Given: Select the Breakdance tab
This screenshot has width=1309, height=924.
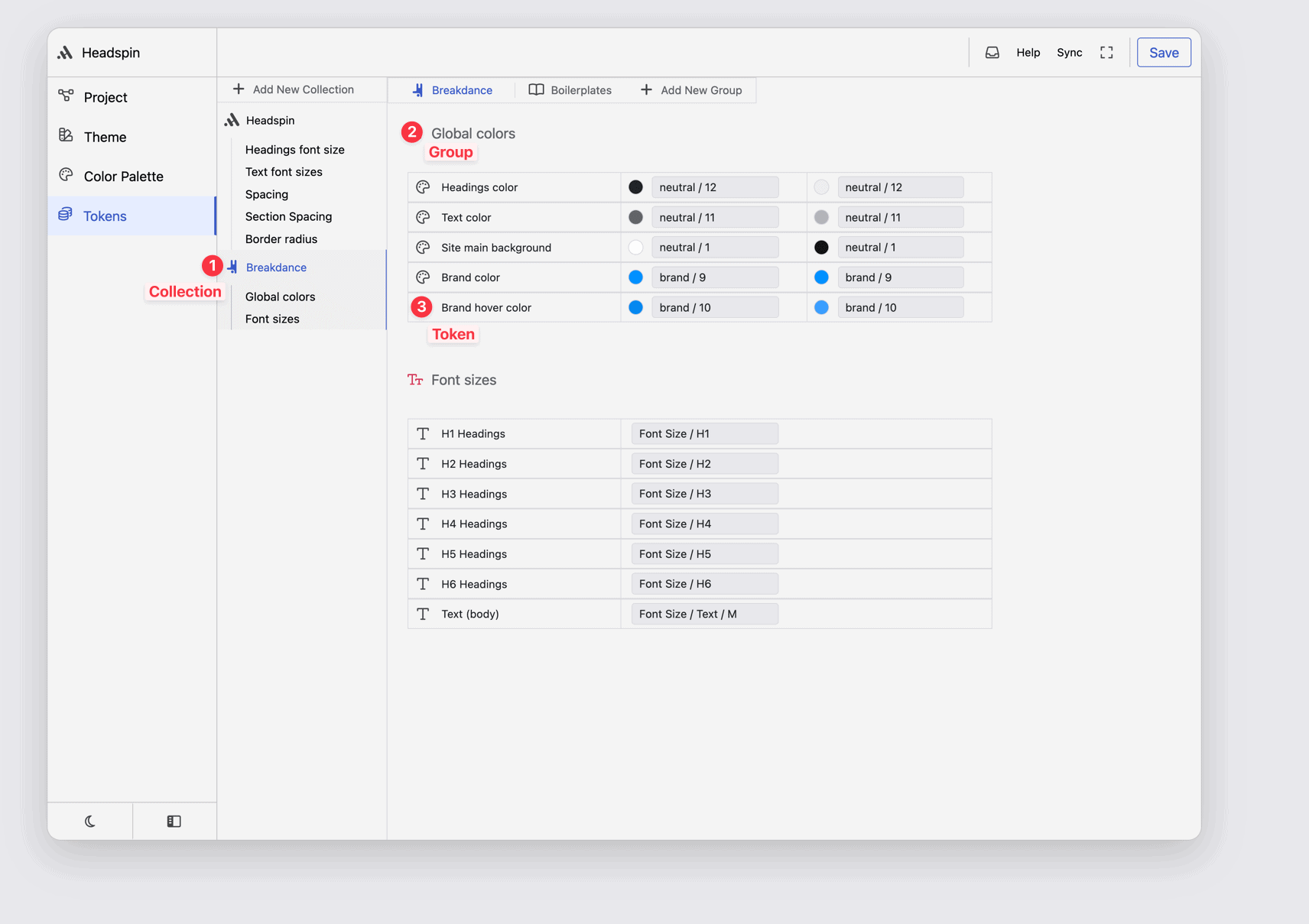Looking at the screenshot, I should coord(453,89).
